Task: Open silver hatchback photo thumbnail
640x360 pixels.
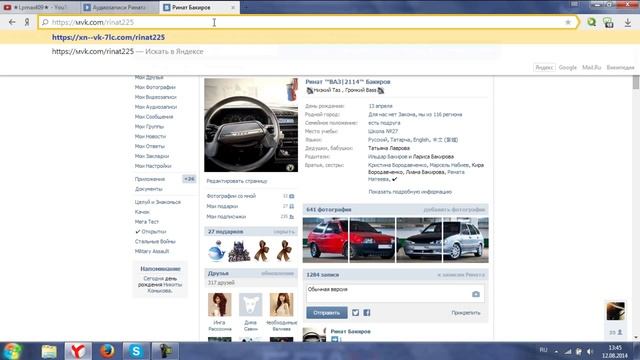Action: point(466,240)
